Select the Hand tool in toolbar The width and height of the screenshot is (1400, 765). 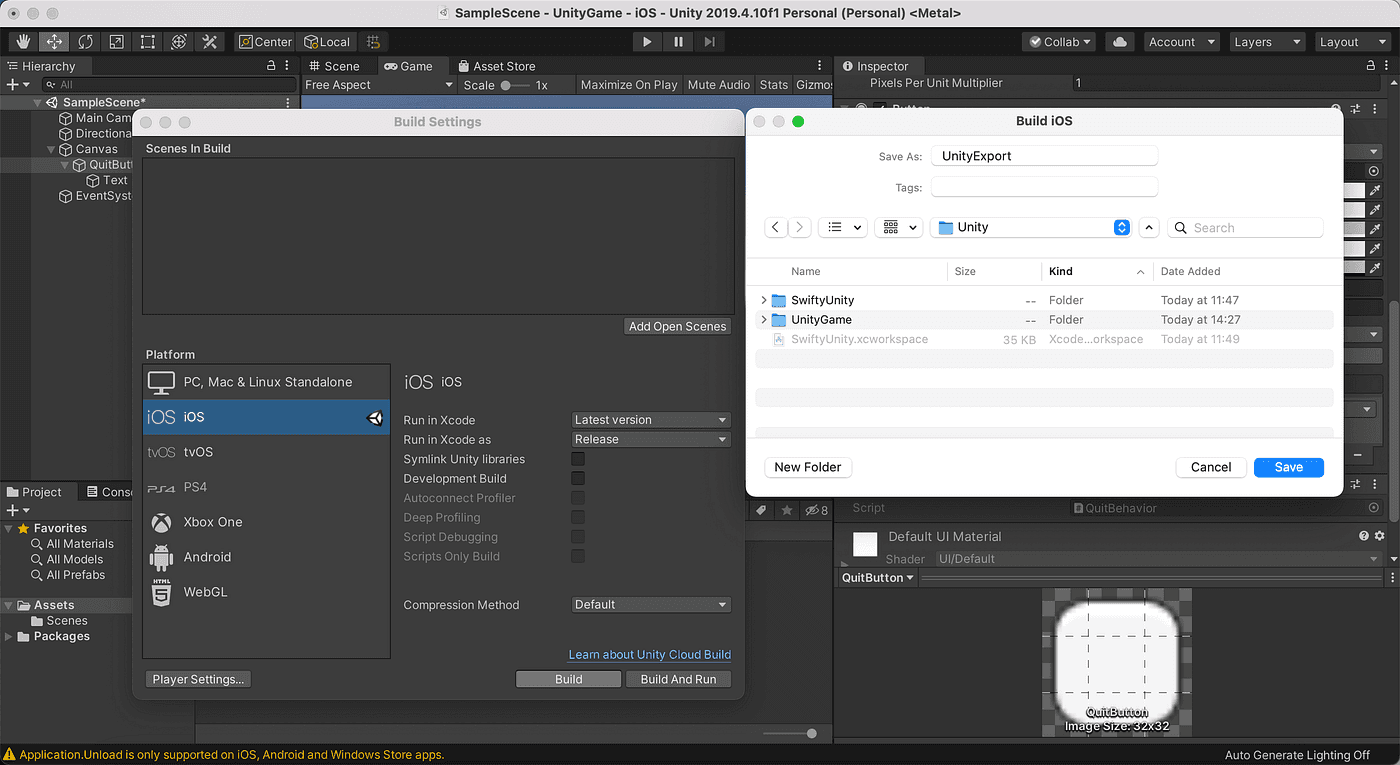24,42
